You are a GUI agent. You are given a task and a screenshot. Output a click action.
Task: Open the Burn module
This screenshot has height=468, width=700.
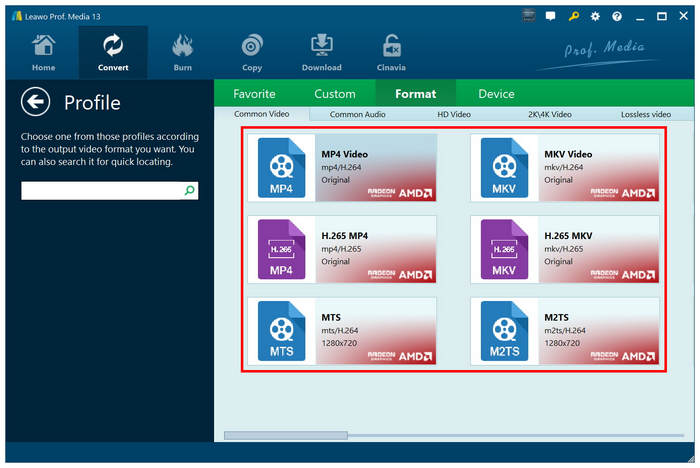tap(183, 53)
